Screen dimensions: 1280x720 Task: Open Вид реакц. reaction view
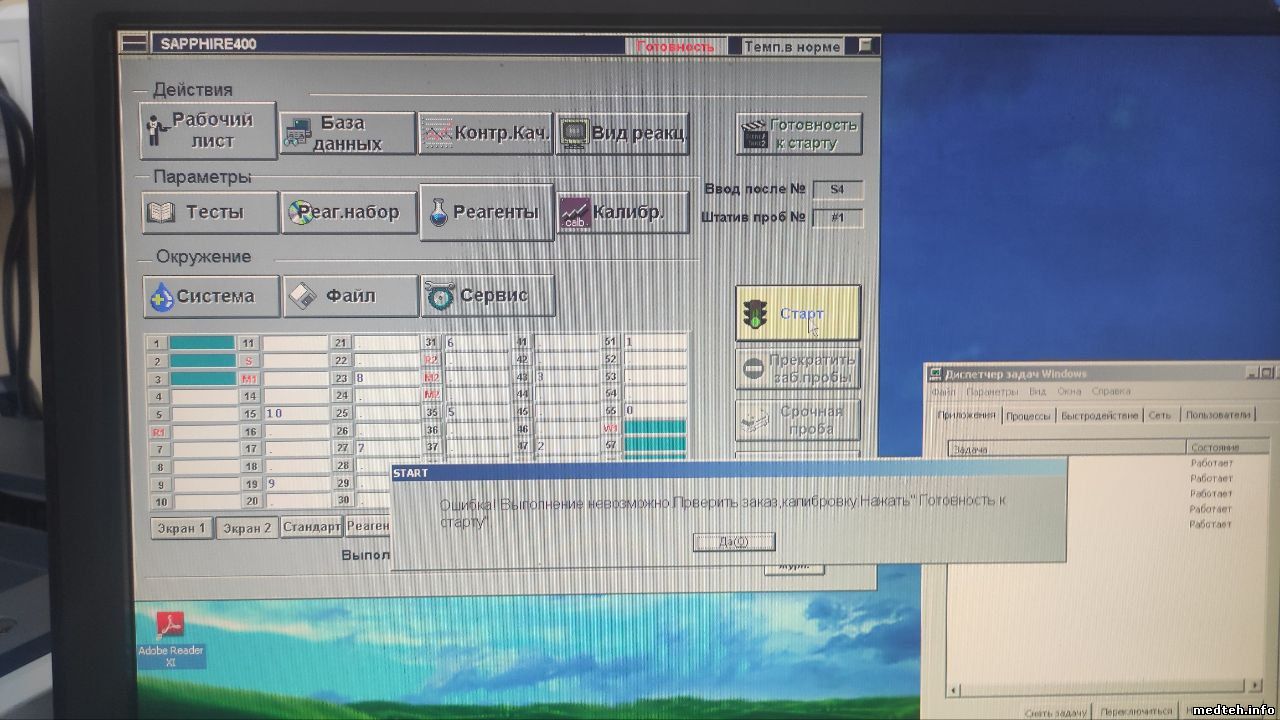622,133
